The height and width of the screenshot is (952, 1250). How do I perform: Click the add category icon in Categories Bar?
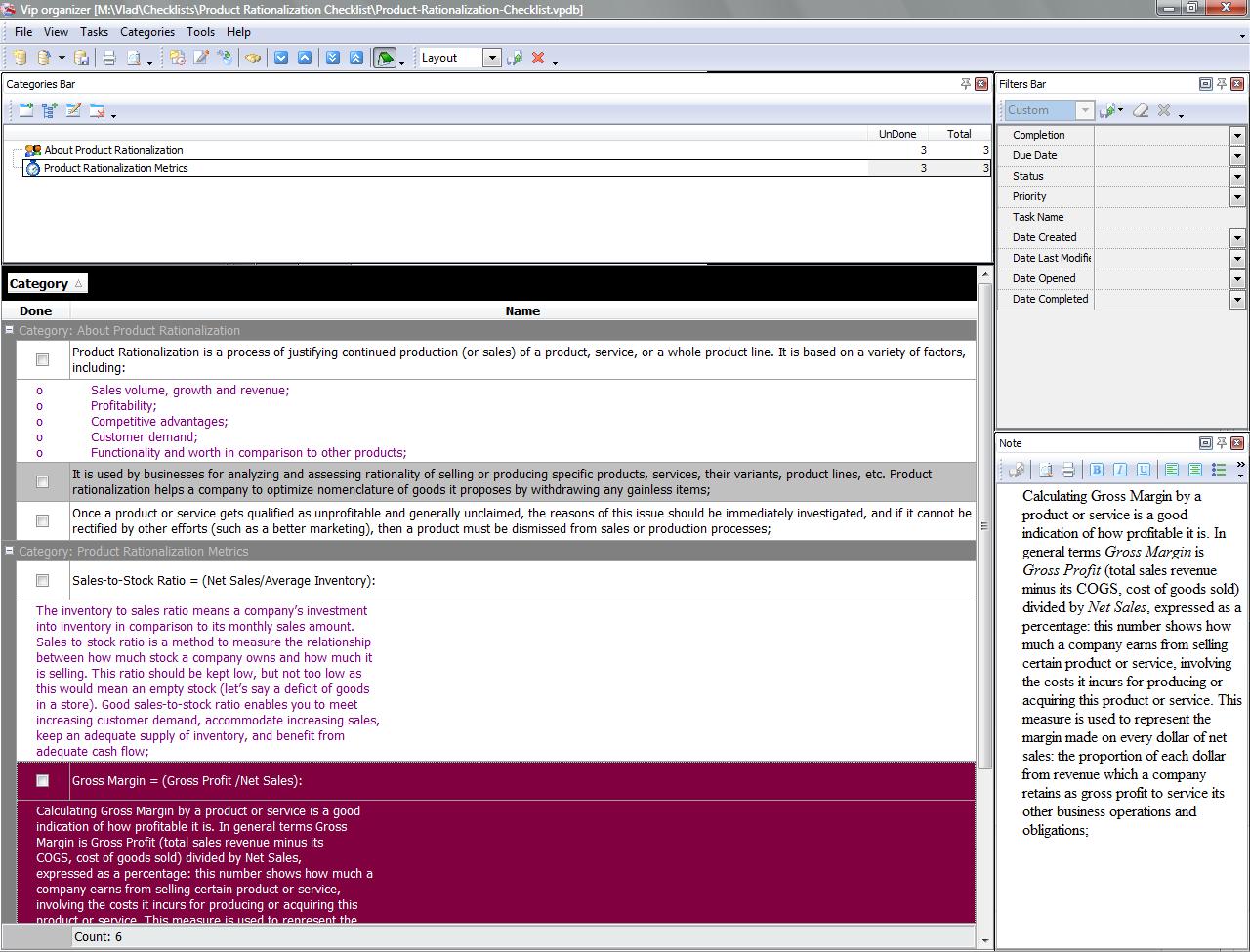click(x=26, y=111)
